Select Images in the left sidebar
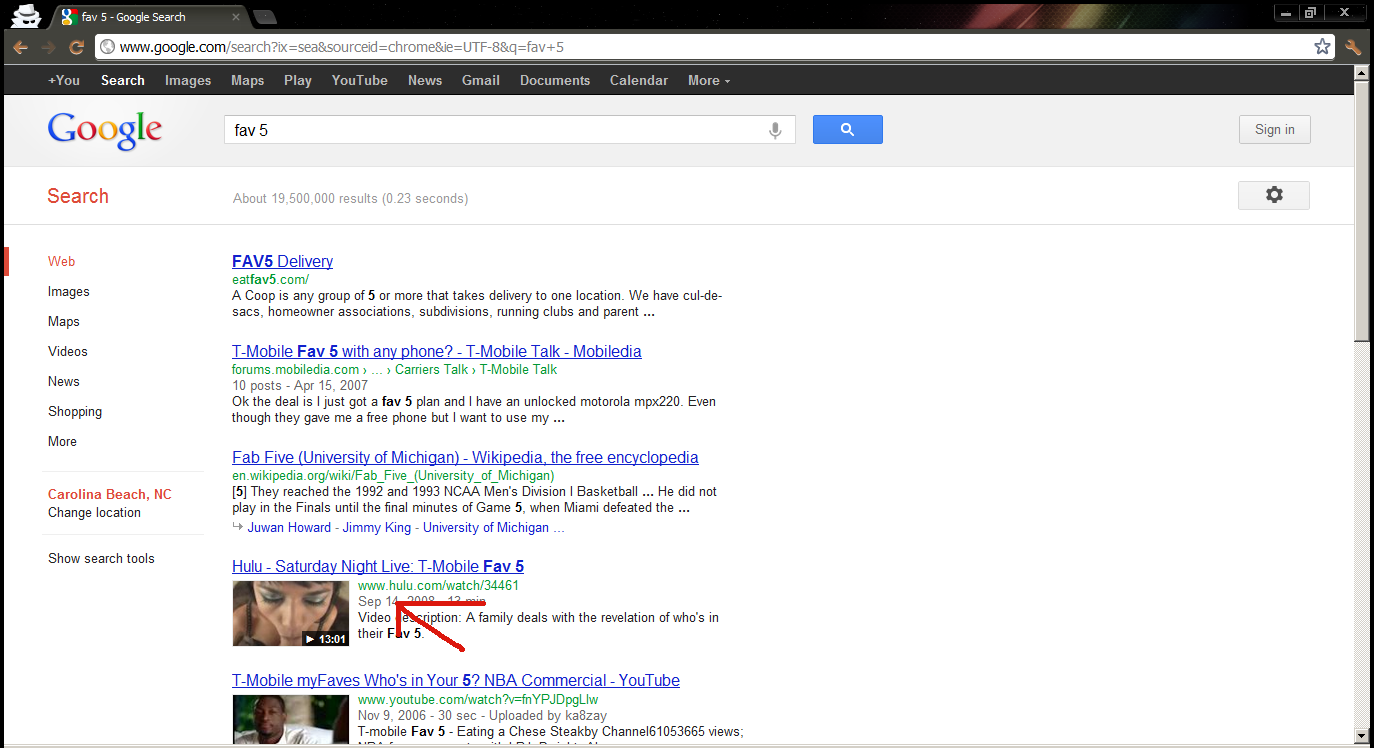The height and width of the screenshot is (748, 1374). (x=69, y=291)
